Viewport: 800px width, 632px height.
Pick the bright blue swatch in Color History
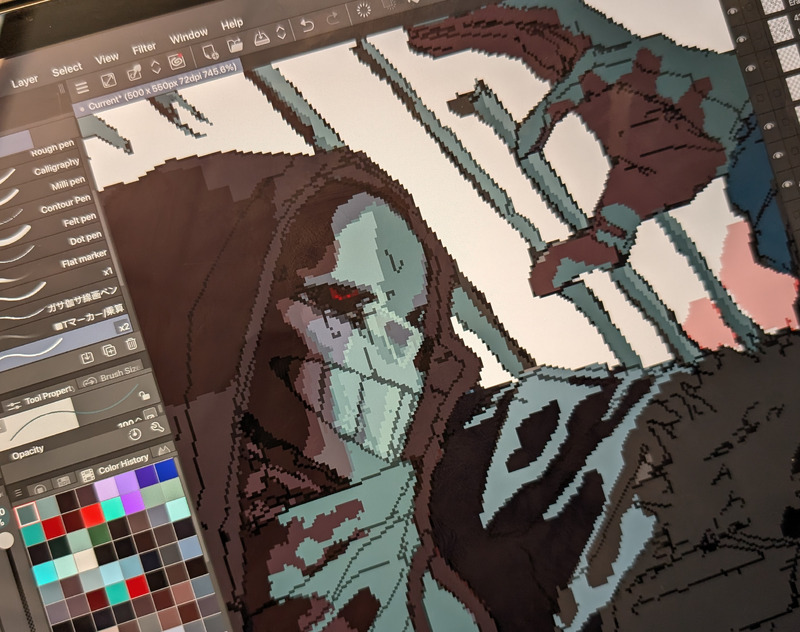pyautogui.click(x=167, y=471)
